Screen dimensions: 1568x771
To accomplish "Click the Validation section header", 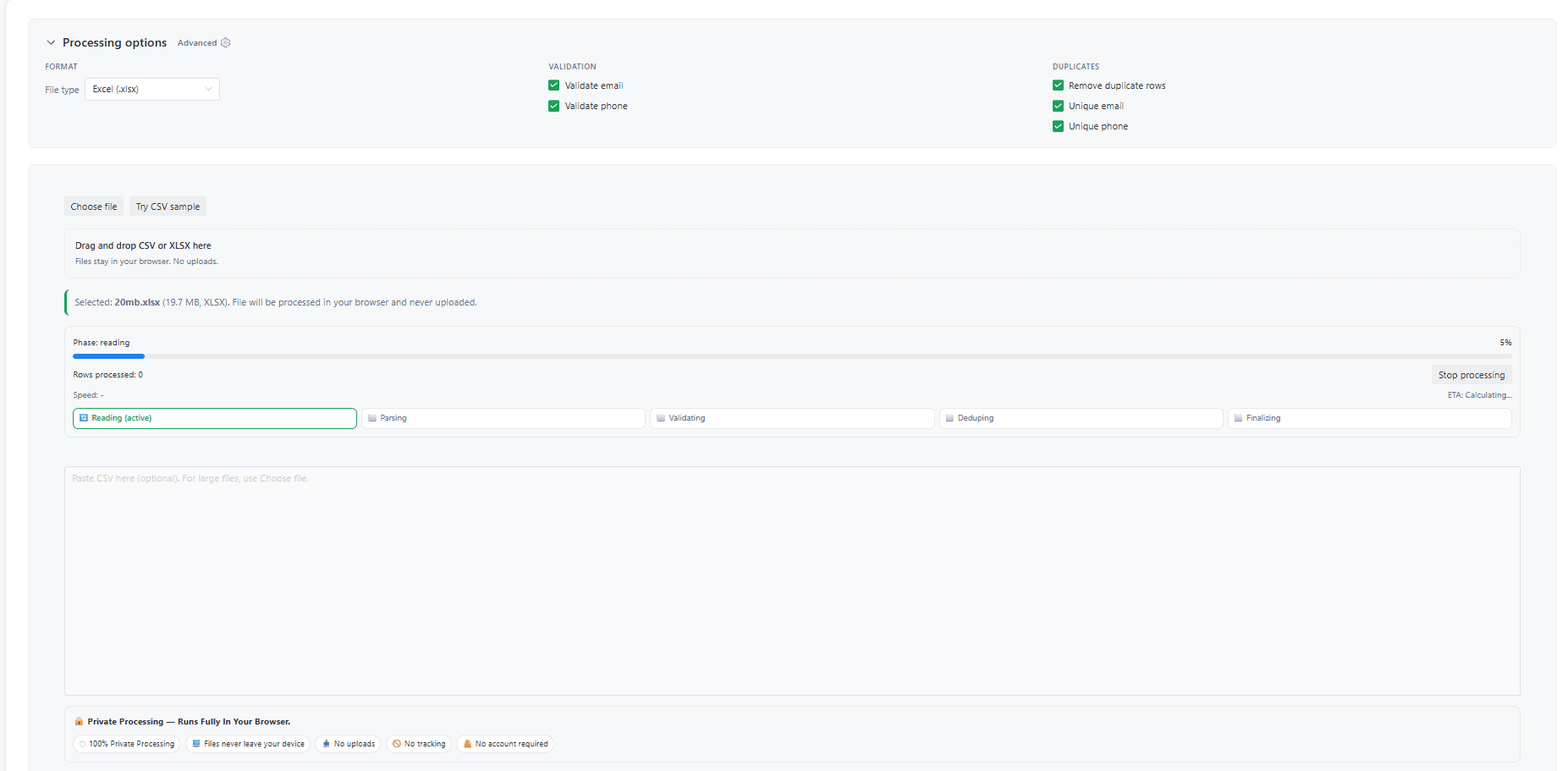I will pyautogui.click(x=572, y=66).
